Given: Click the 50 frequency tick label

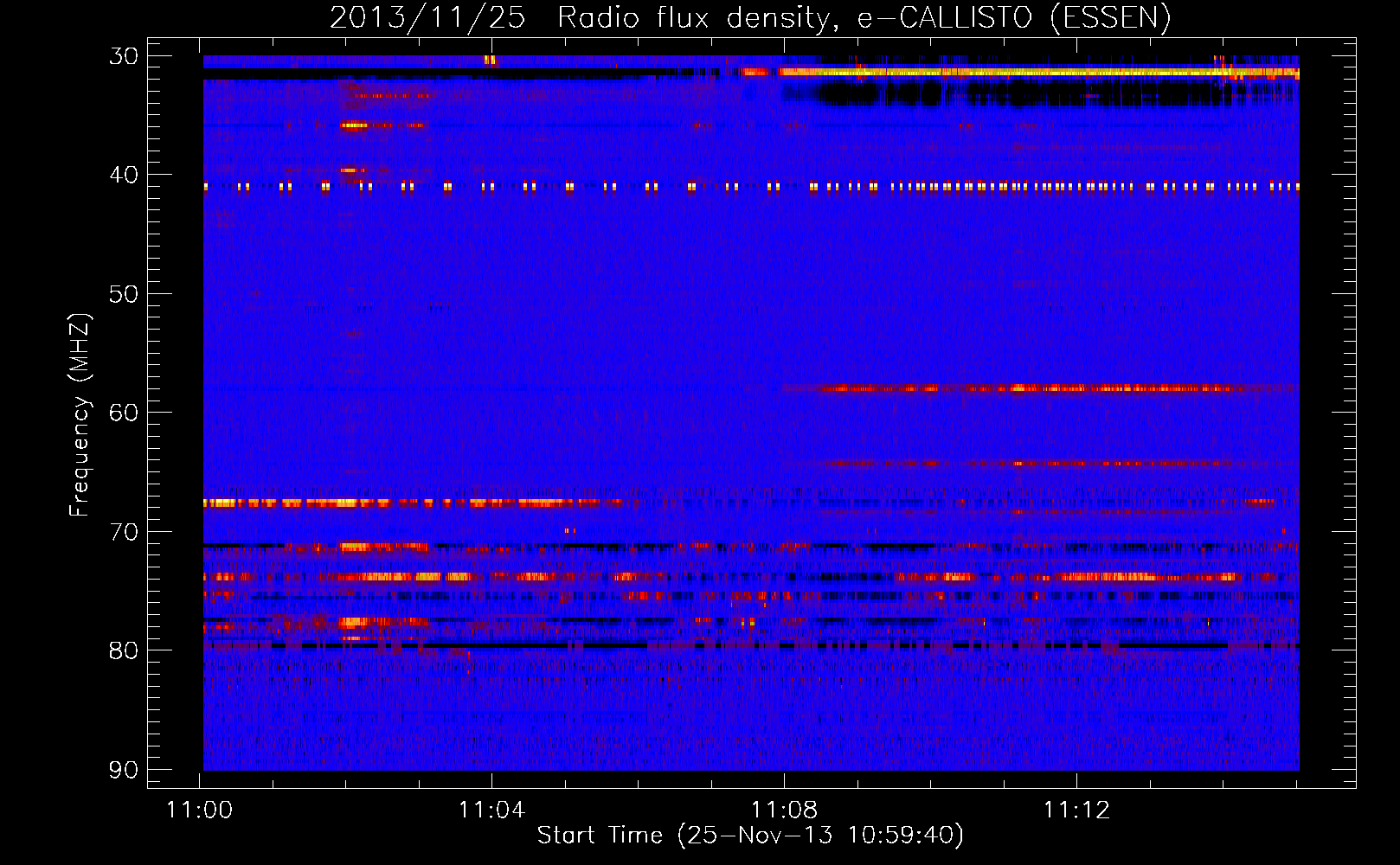Looking at the screenshot, I should 123,294.
